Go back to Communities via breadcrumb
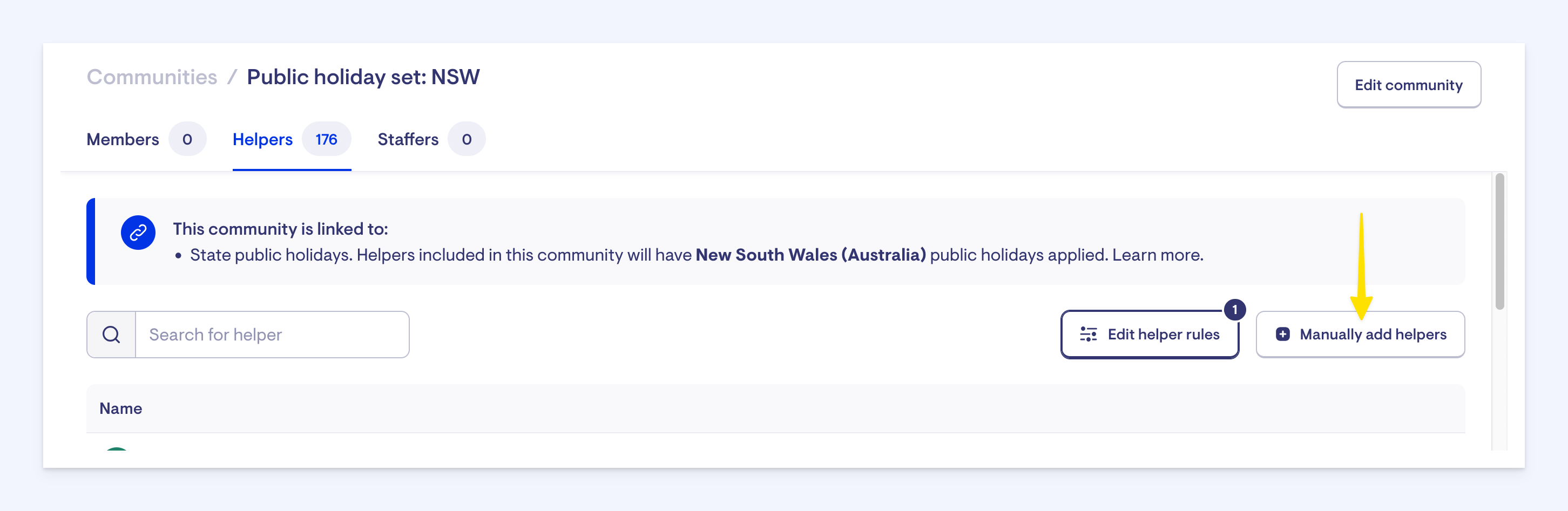This screenshot has height=511, width=1568. 152,77
